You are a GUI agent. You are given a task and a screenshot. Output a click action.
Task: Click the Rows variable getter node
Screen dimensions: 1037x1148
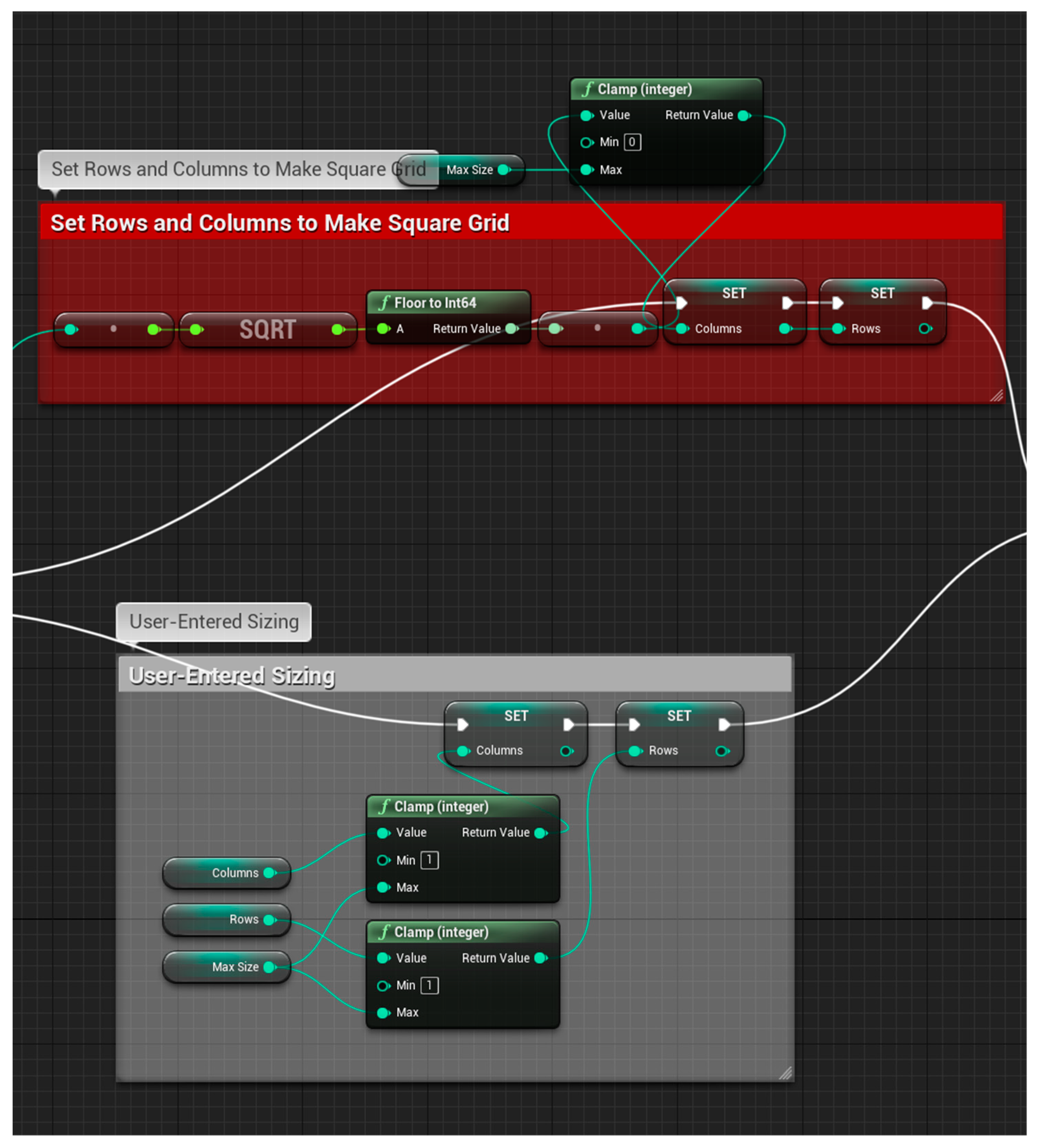(x=227, y=919)
